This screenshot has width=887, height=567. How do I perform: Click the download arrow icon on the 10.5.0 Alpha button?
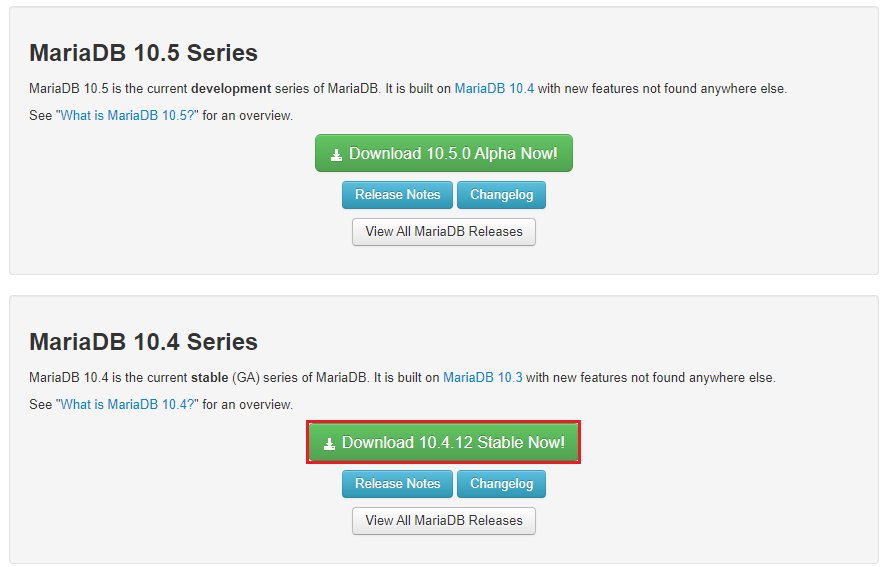pyautogui.click(x=337, y=155)
